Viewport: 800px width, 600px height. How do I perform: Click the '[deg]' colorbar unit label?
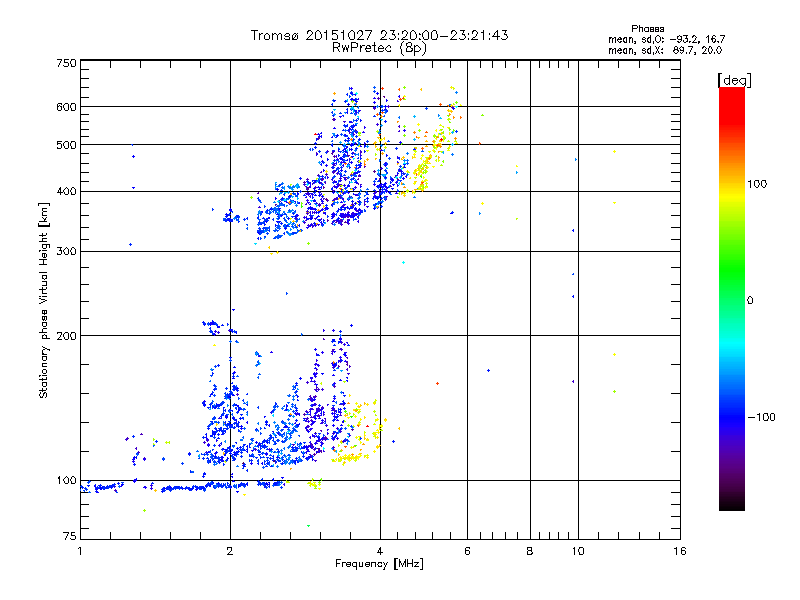coord(734,80)
